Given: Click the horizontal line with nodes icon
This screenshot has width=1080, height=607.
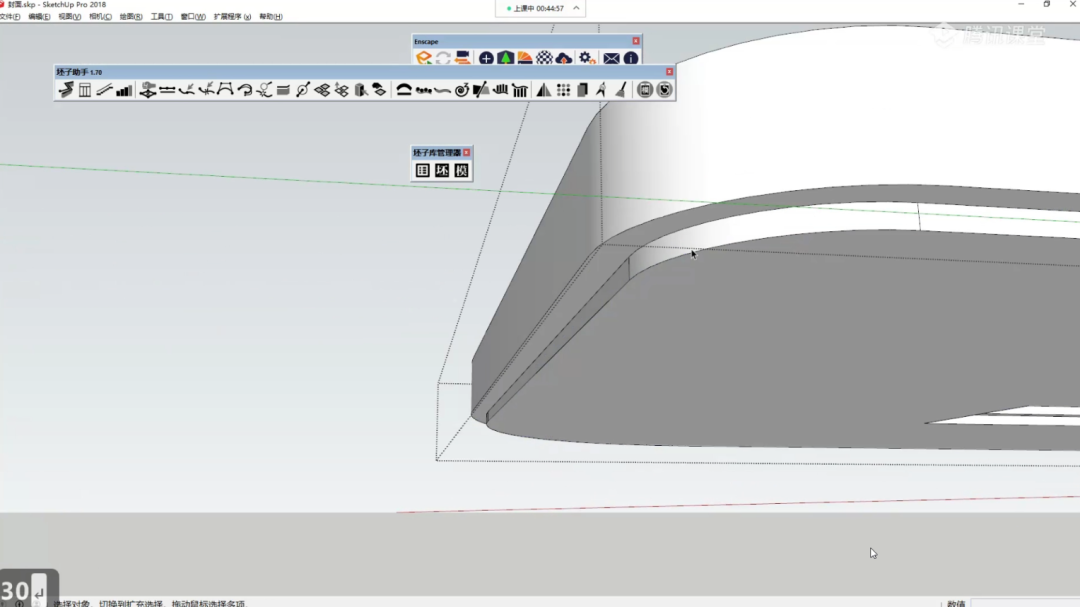Looking at the screenshot, I should (x=167, y=90).
